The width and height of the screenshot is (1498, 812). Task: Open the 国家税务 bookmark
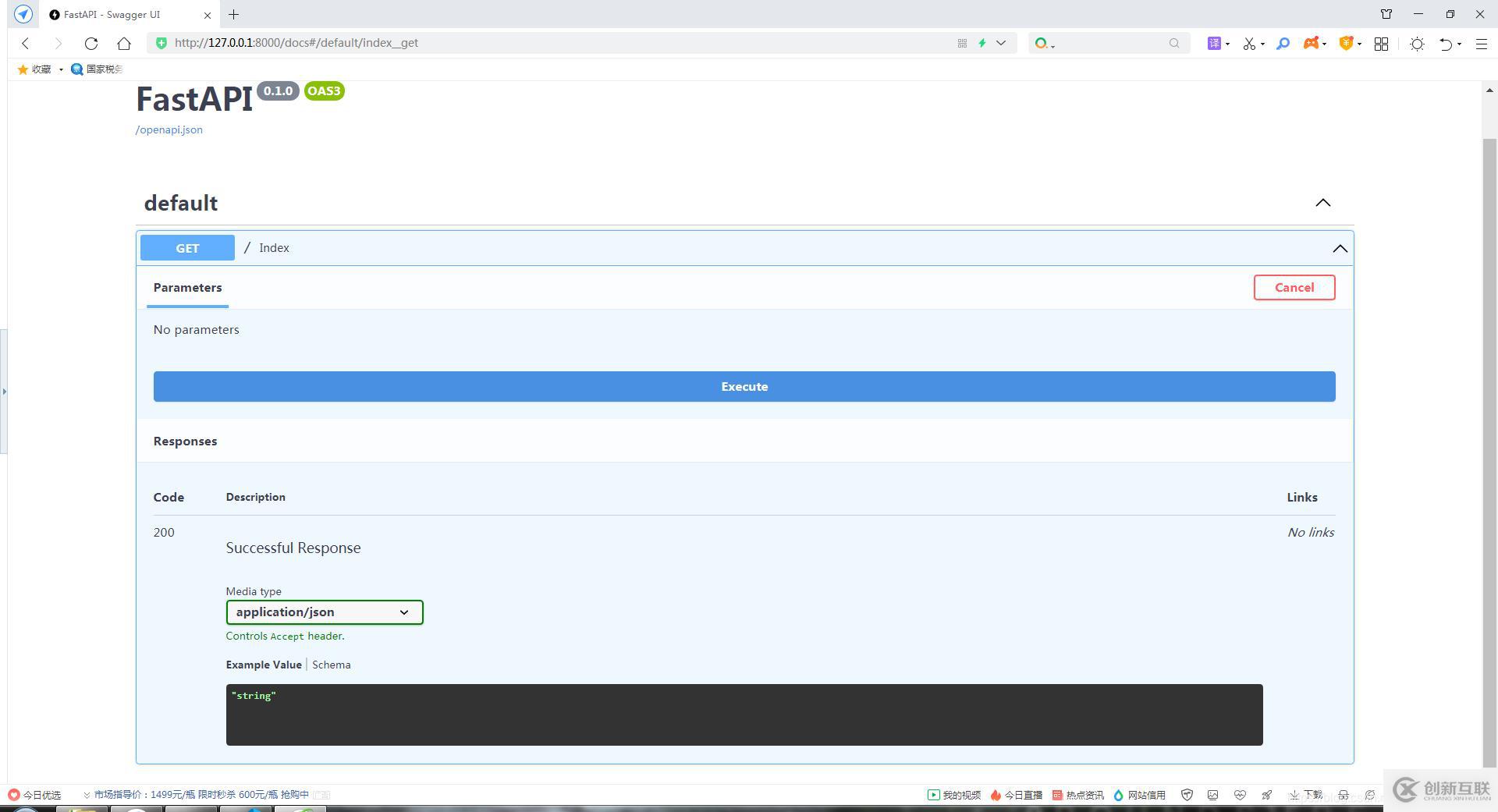pos(97,69)
